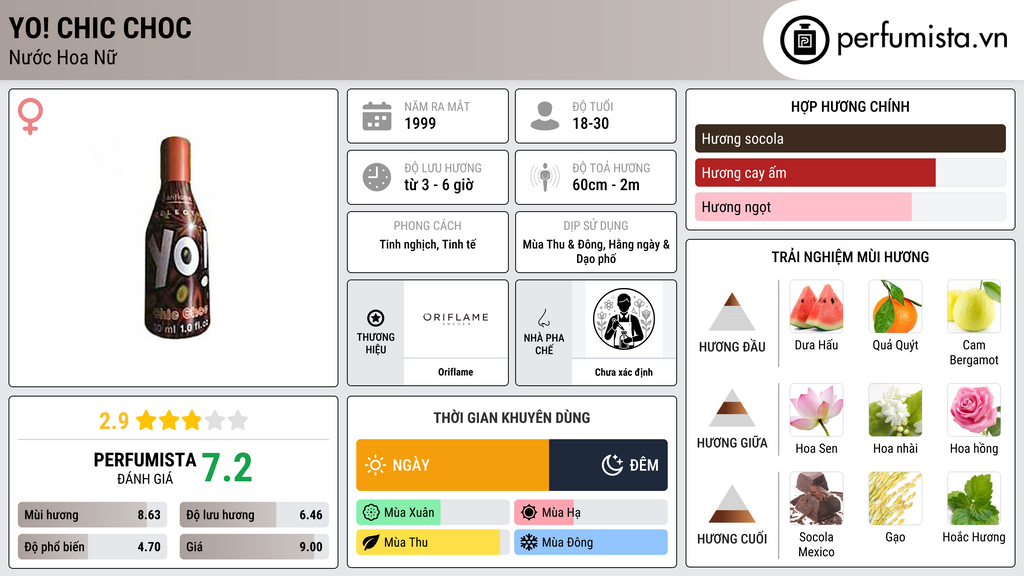Viewport: 1024px width, 576px height.
Task: Click the Ngày daytime usage bar
Action: [x=453, y=465]
